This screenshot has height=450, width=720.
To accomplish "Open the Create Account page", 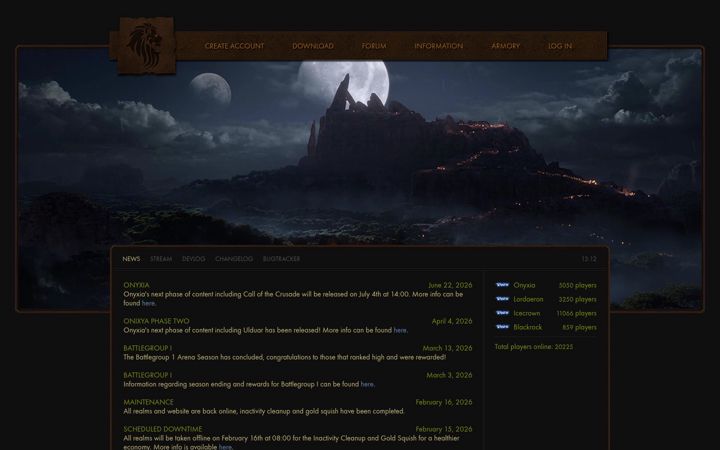I will click(234, 46).
